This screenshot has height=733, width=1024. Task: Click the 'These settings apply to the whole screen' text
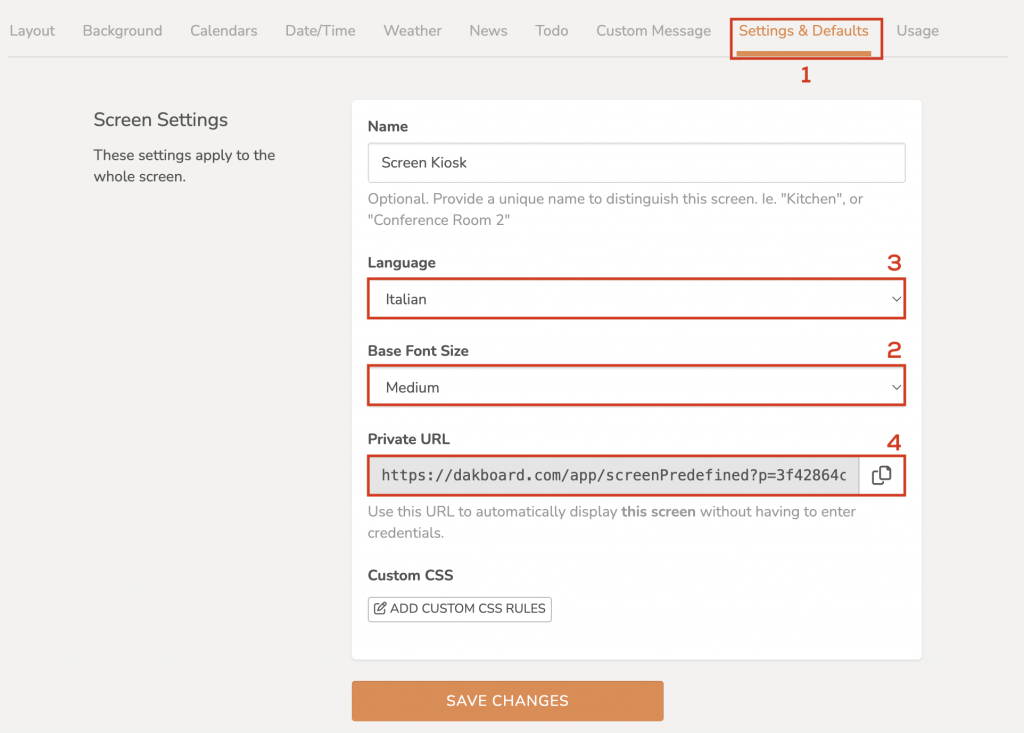click(x=184, y=166)
